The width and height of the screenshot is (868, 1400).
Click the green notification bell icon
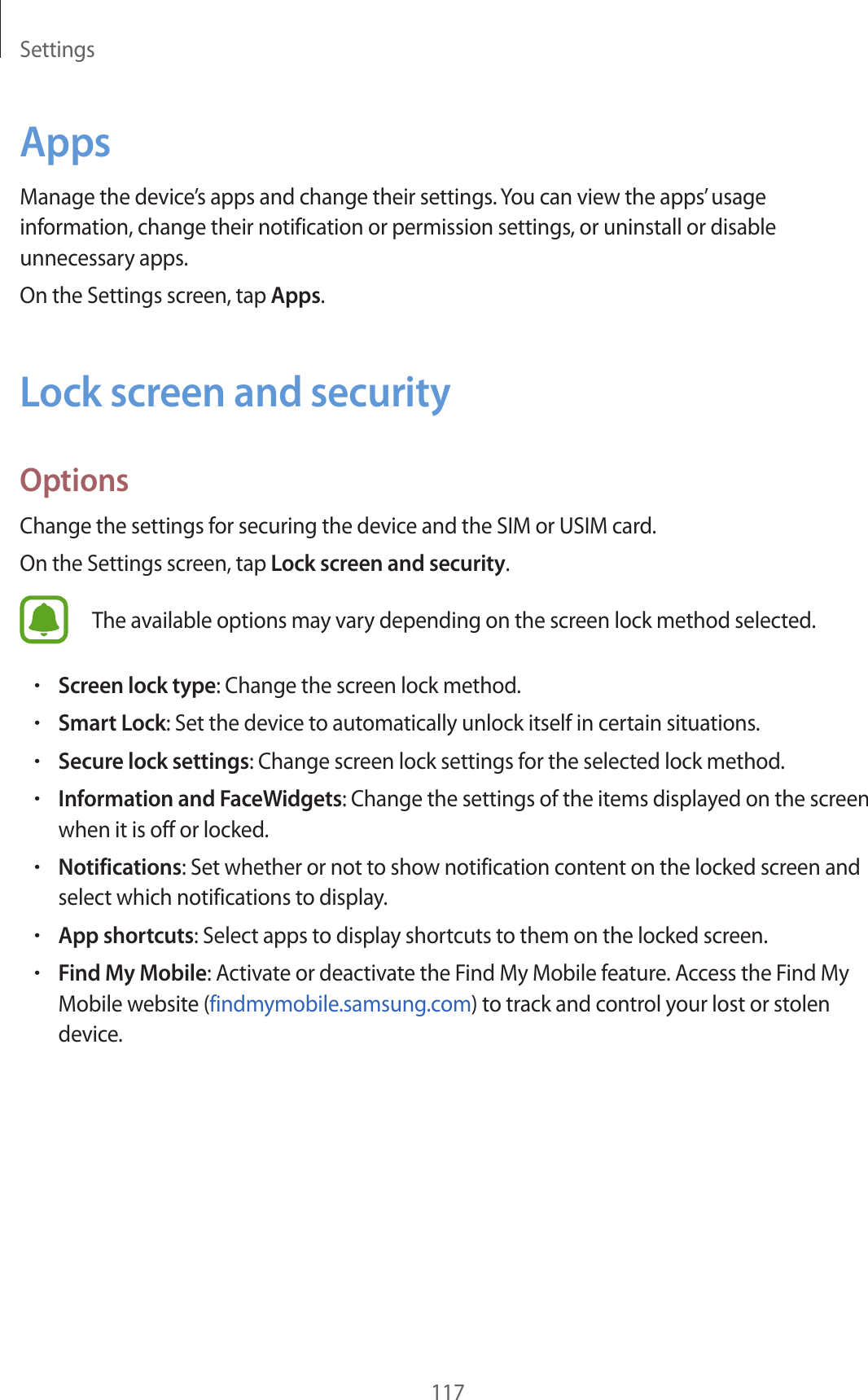(44, 620)
